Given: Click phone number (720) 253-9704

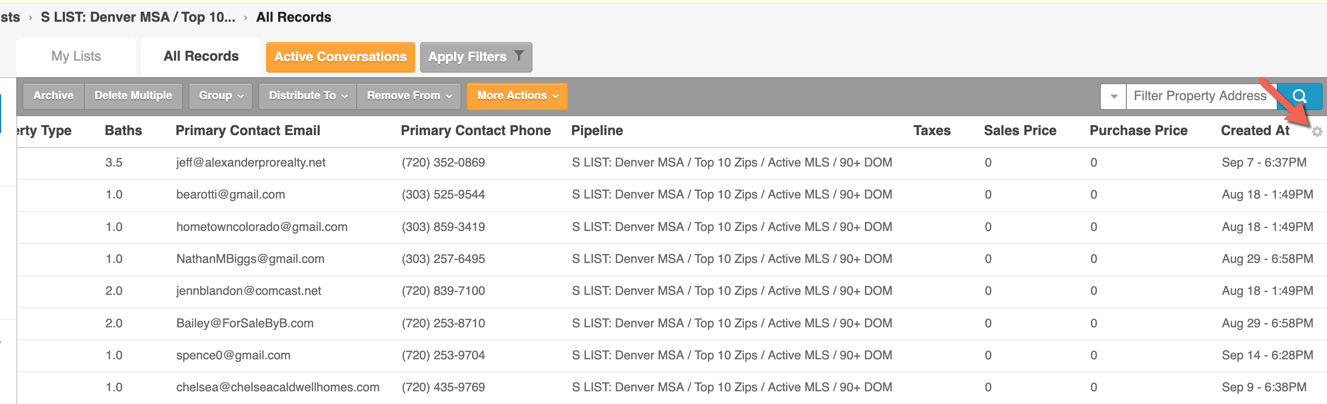Looking at the screenshot, I should click(443, 355).
